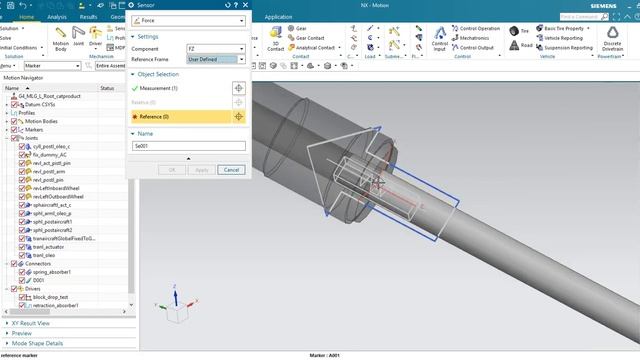Click the Control Output tool
Viewport: 640px width, 360px height.
pos(473,47)
